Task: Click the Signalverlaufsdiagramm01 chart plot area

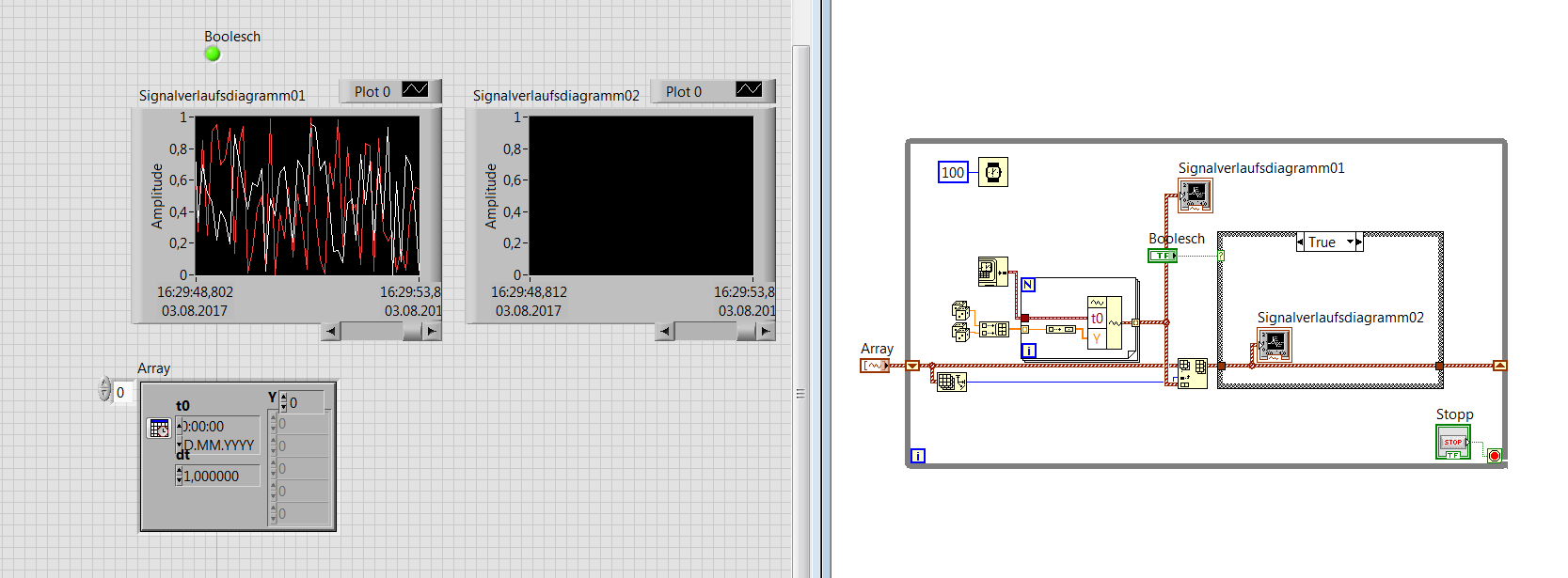Action: point(308,195)
